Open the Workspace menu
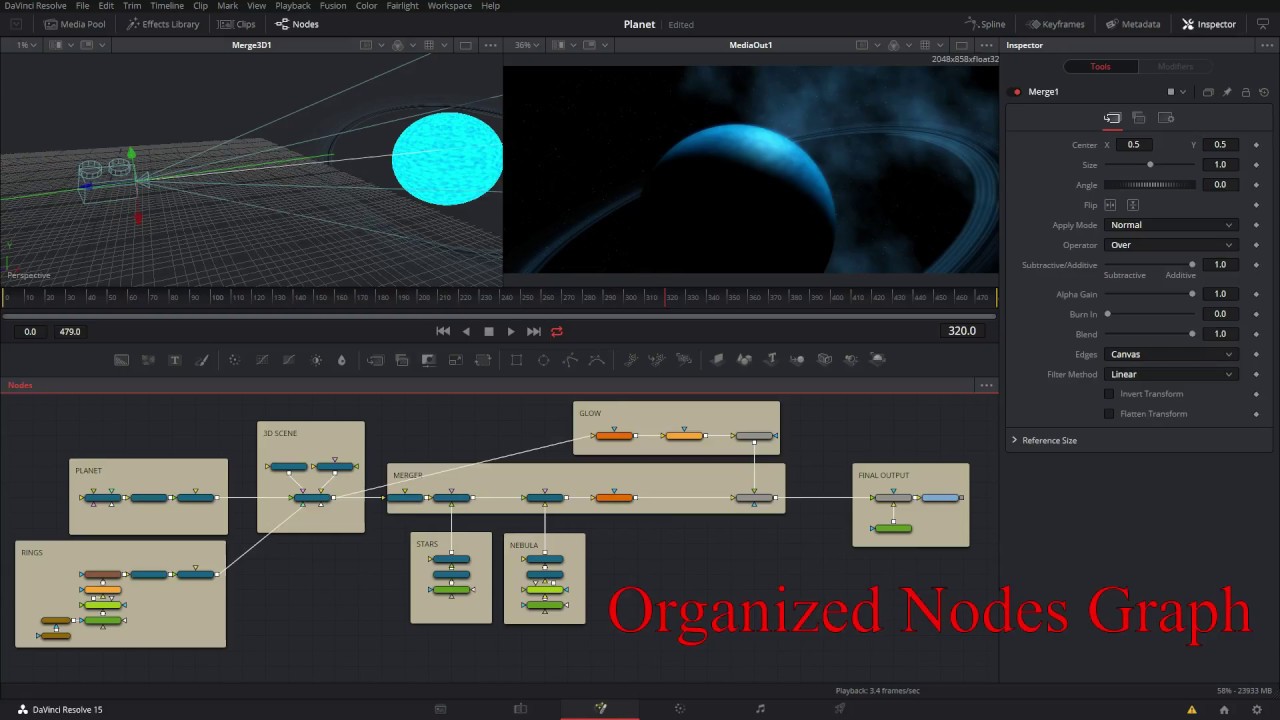 (x=450, y=6)
